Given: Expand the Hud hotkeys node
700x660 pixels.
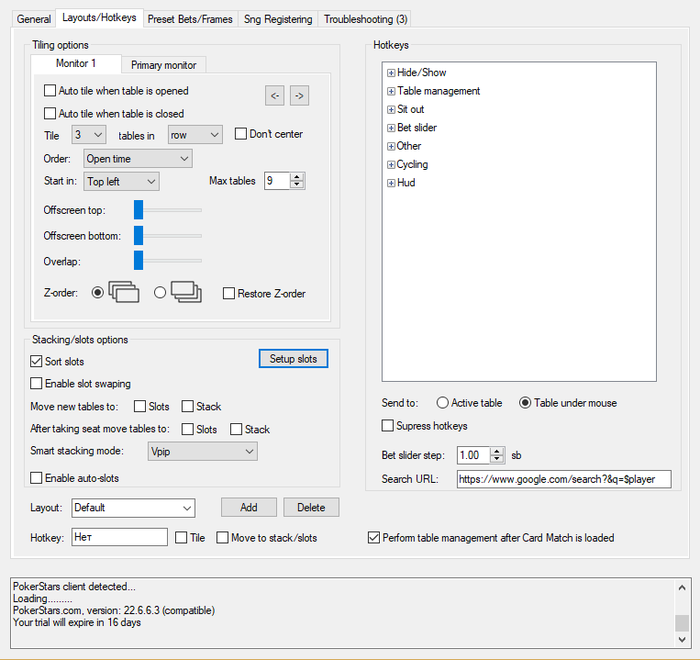Looking at the screenshot, I should pyautogui.click(x=391, y=183).
